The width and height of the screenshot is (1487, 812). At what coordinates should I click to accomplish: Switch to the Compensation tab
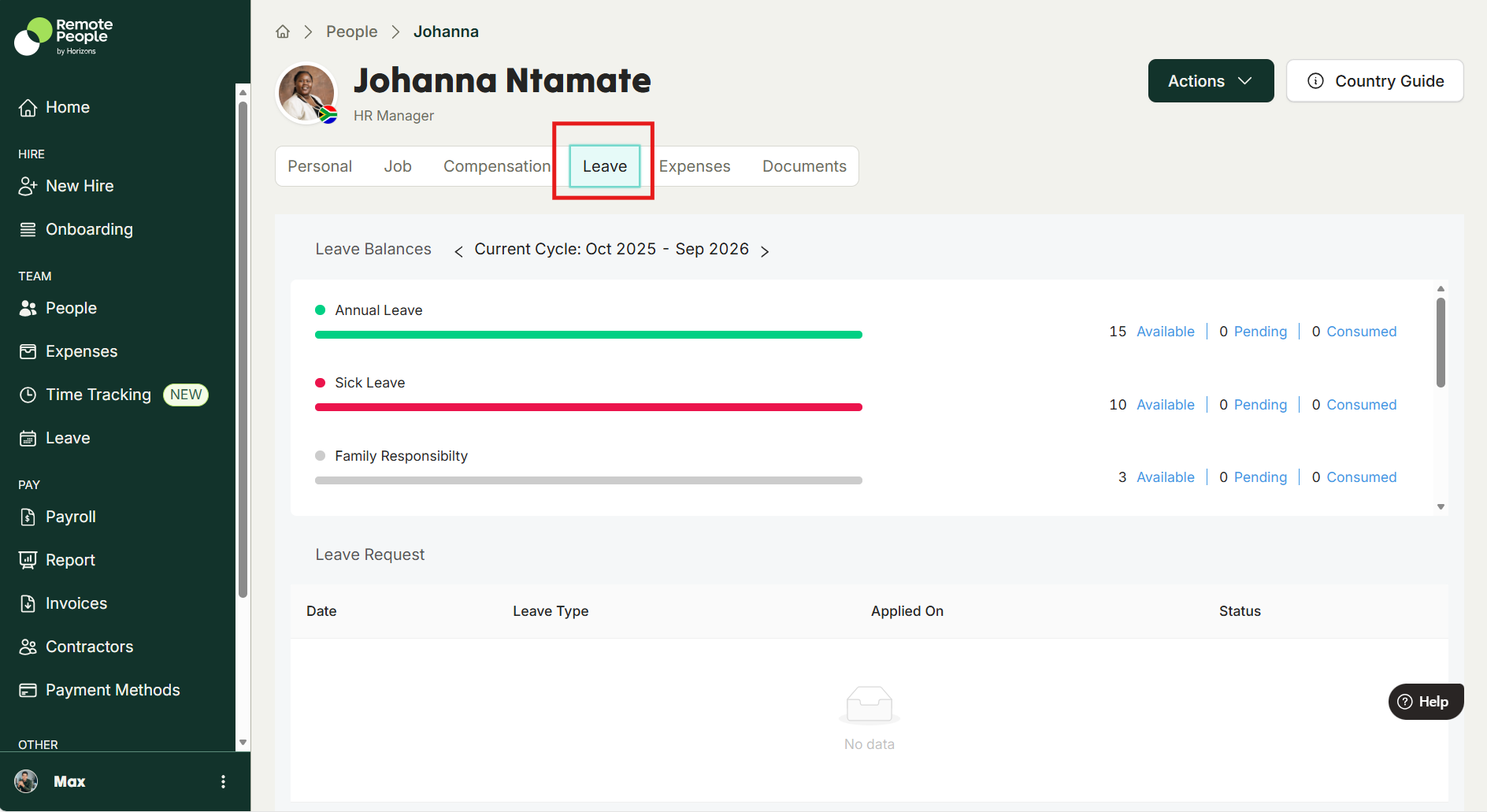497,166
